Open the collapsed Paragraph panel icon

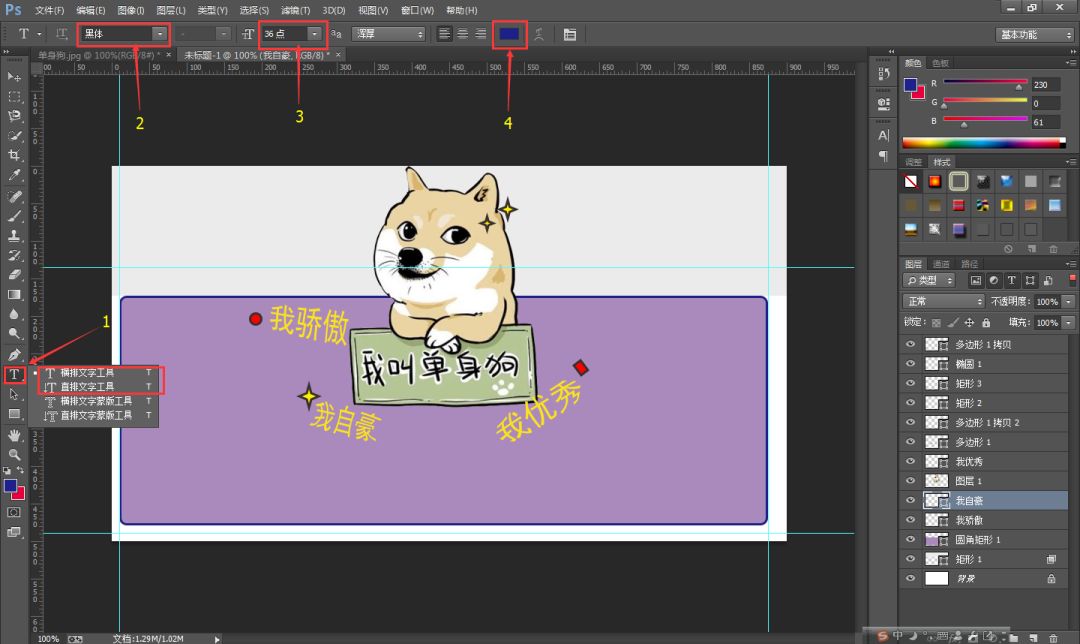[x=884, y=156]
